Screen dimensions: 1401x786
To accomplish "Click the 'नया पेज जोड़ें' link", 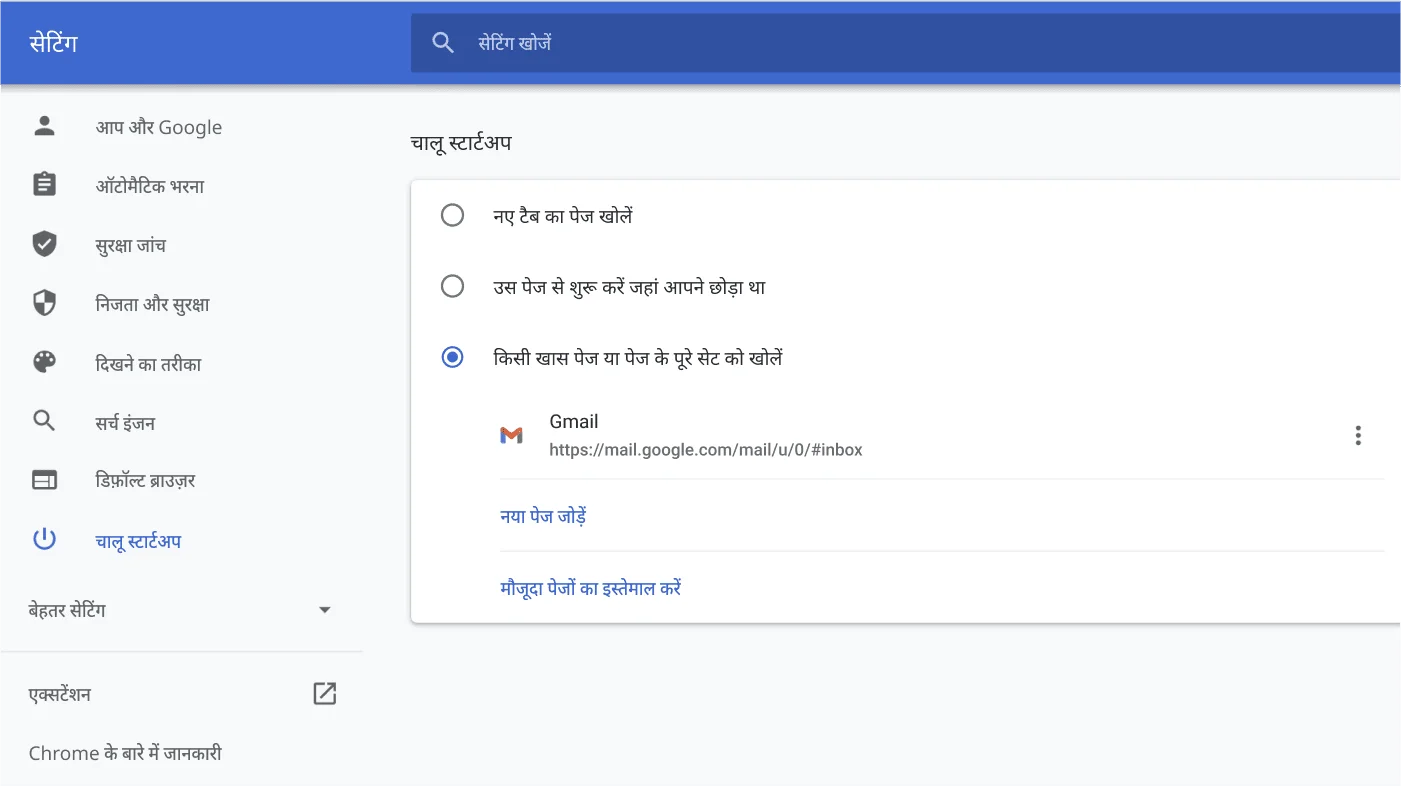I will [542, 516].
